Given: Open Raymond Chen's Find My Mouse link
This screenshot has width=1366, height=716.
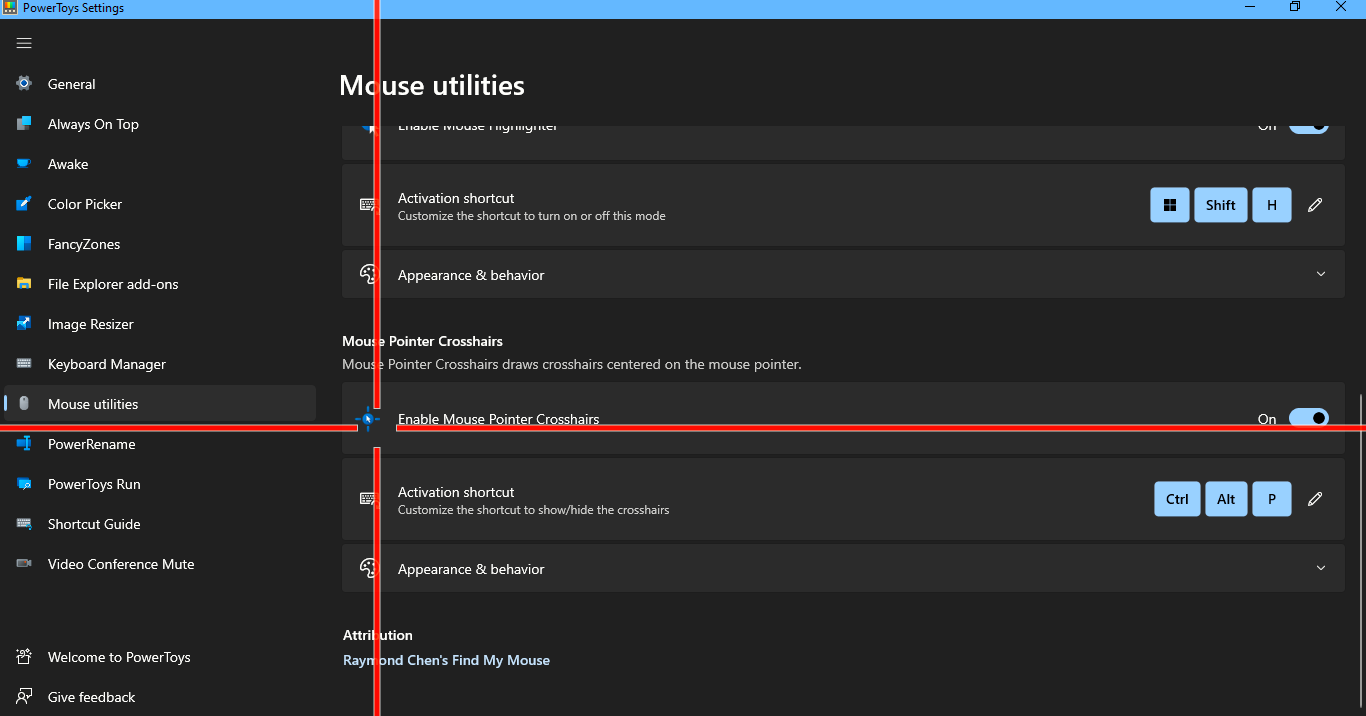Looking at the screenshot, I should coord(446,660).
